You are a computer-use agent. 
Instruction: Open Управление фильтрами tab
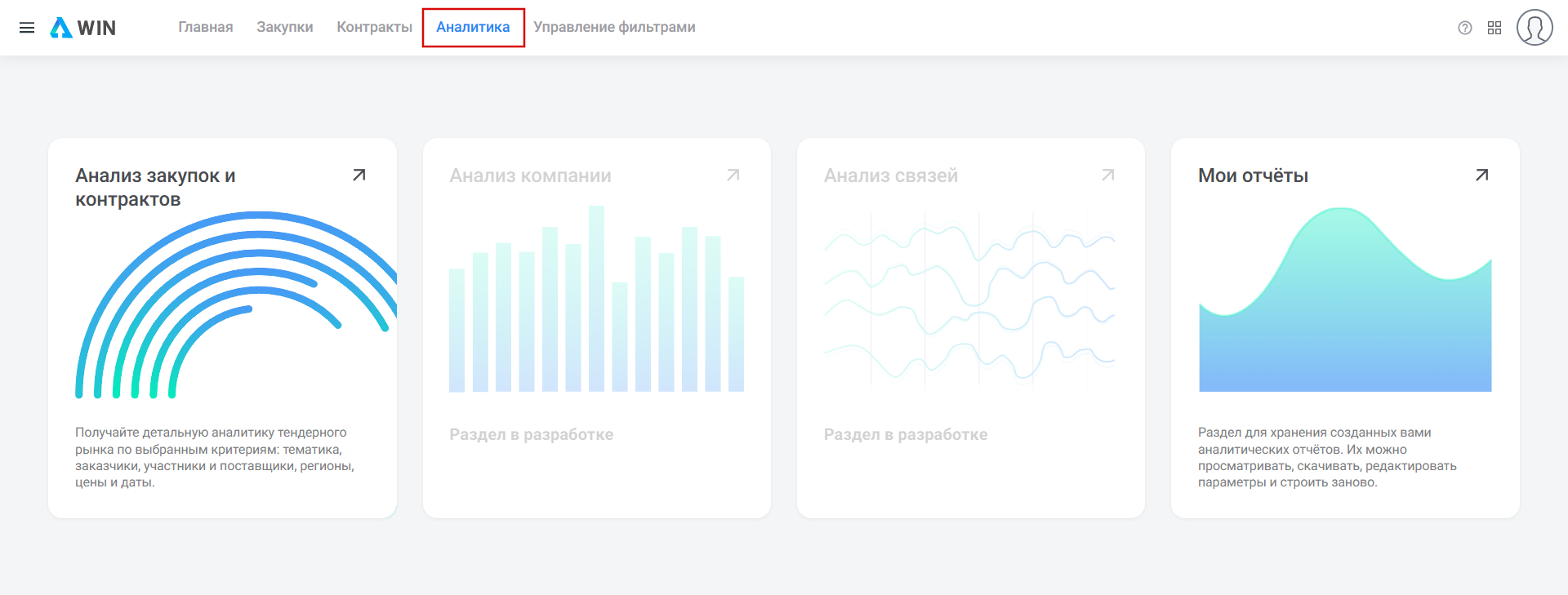[614, 27]
